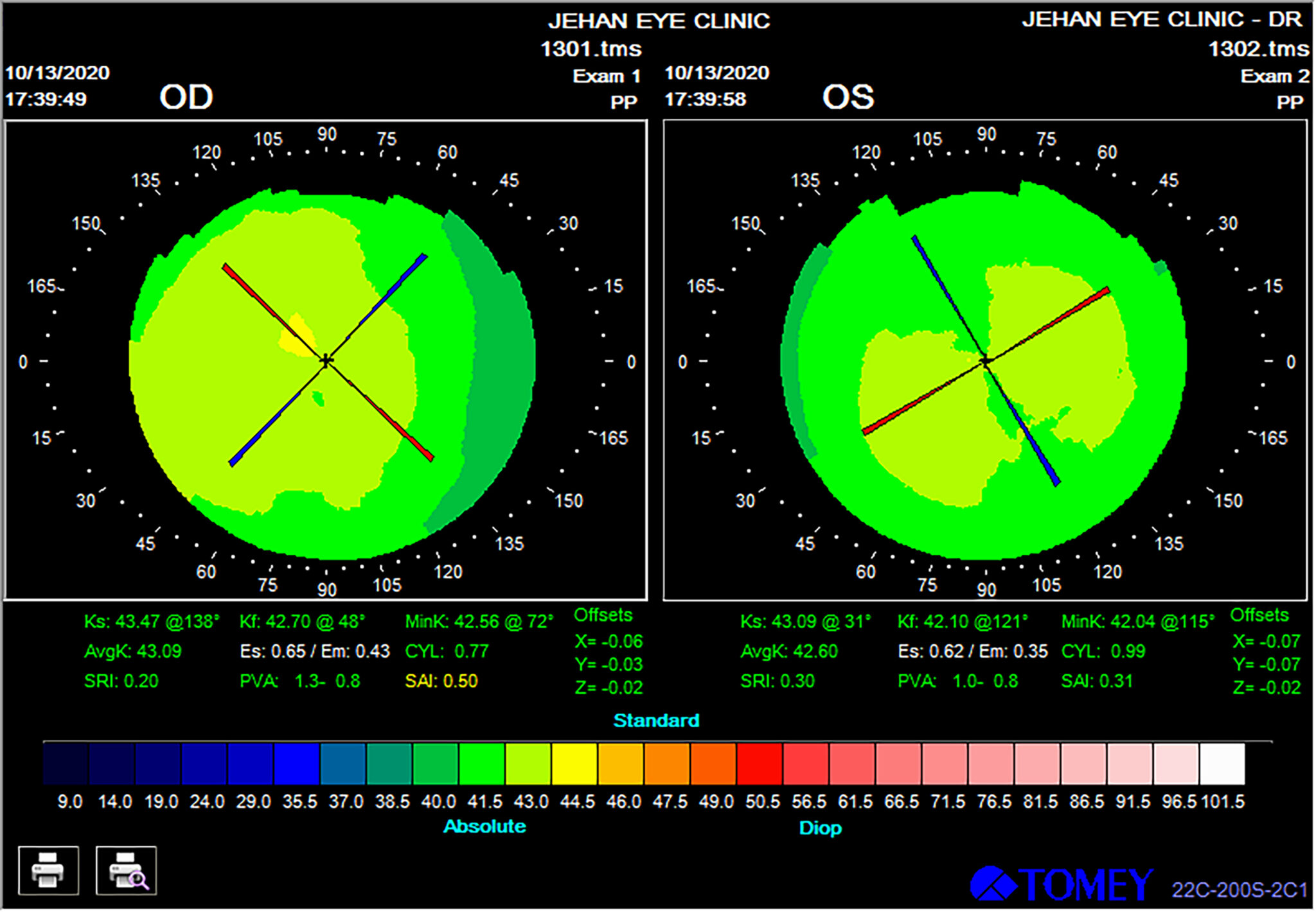
Task: Click 'MinK: 42.04 @115°' value
Action: click(x=1138, y=622)
